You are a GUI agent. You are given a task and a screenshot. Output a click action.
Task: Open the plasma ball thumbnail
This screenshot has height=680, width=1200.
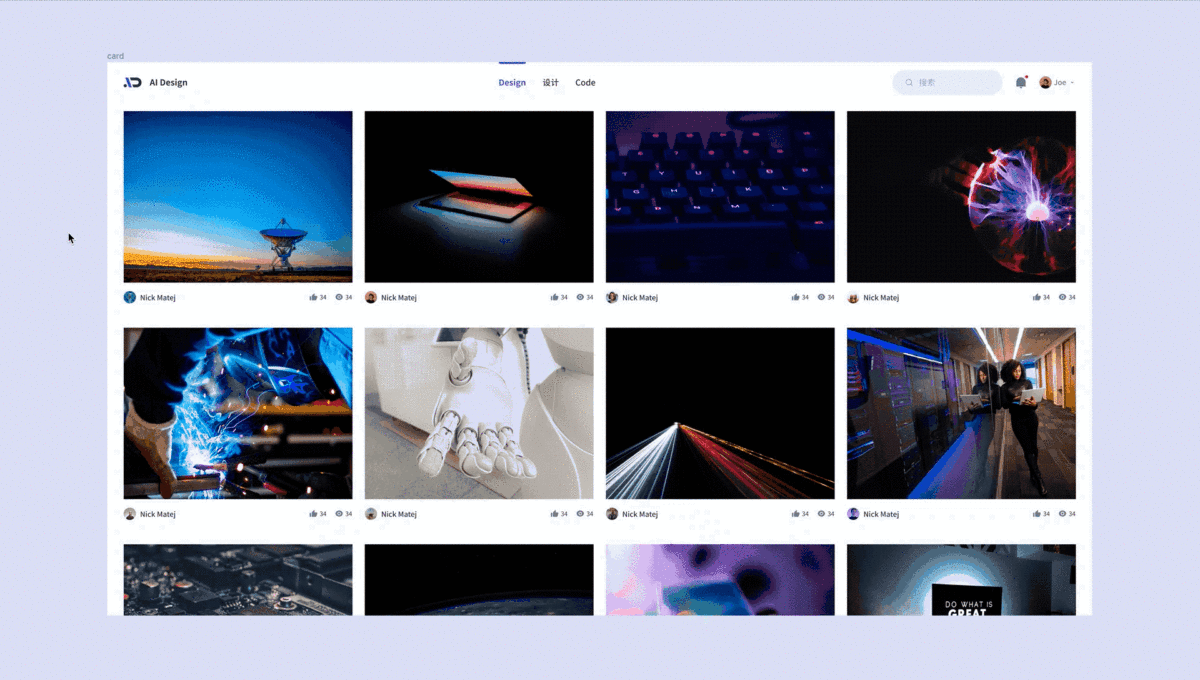[961, 197]
